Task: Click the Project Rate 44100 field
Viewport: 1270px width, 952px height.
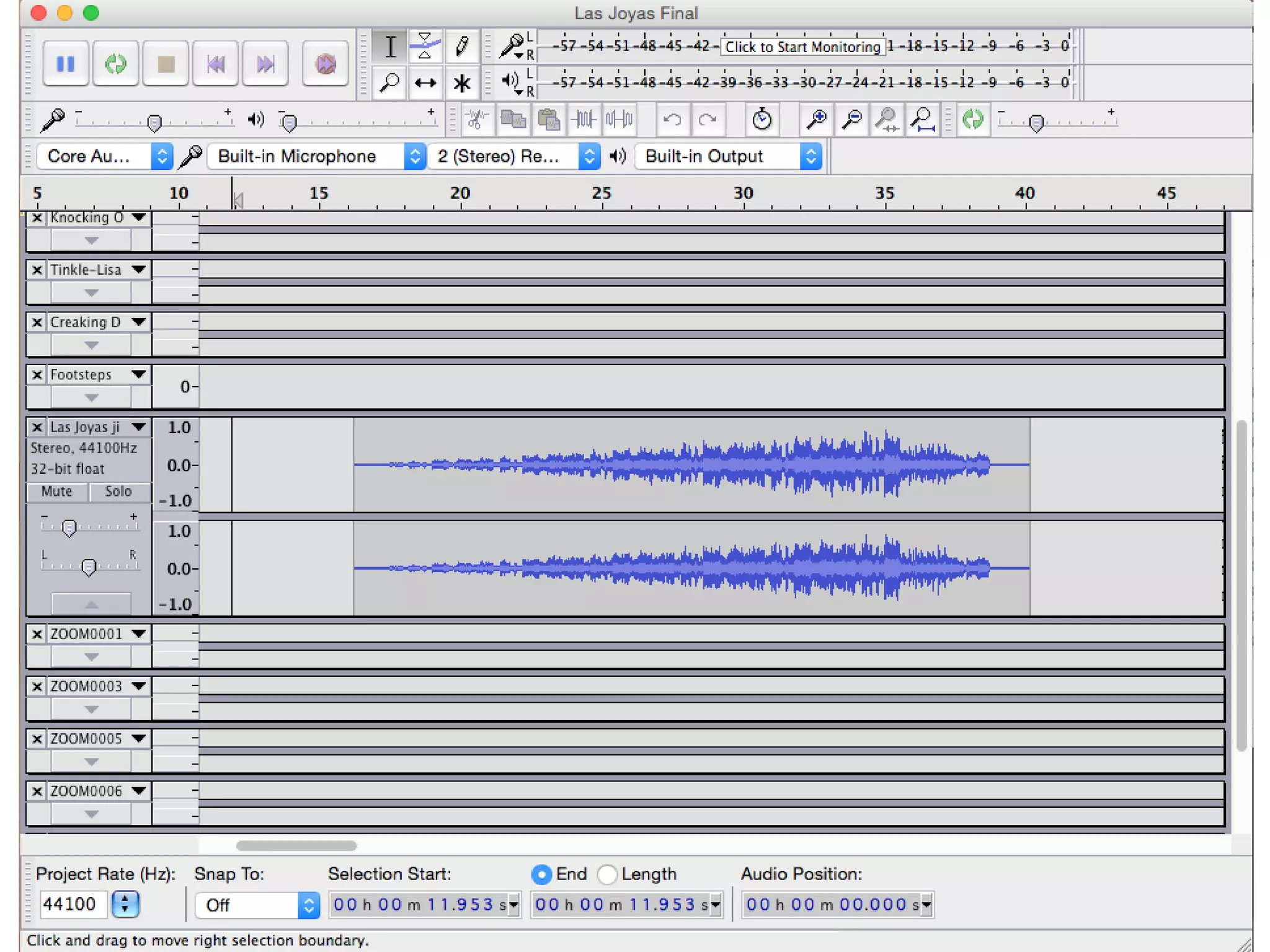Action: (x=71, y=904)
